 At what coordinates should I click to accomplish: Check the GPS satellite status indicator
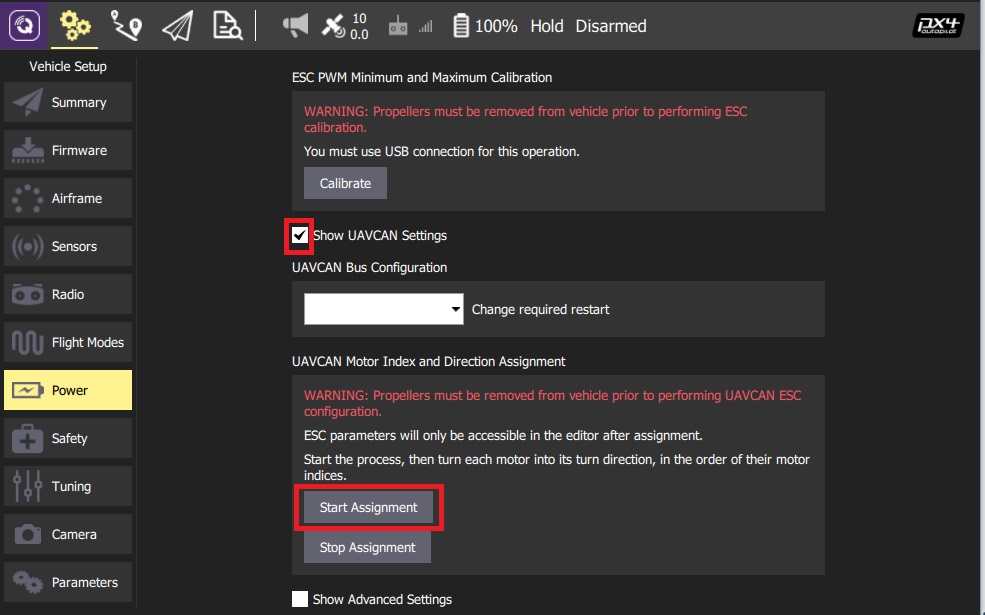[334, 26]
